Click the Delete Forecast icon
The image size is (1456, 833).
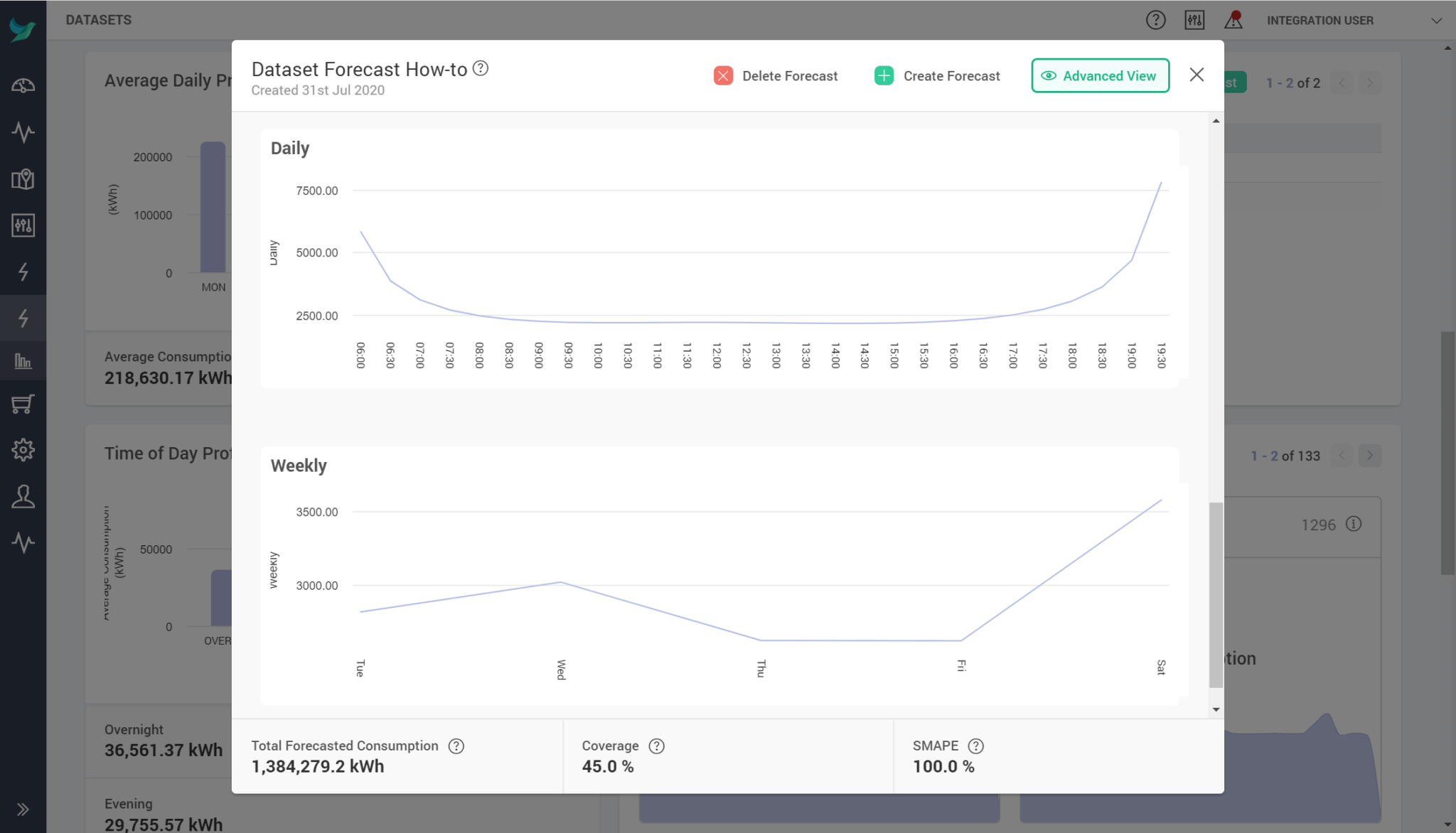pyautogui.click(x=722, y=75)
